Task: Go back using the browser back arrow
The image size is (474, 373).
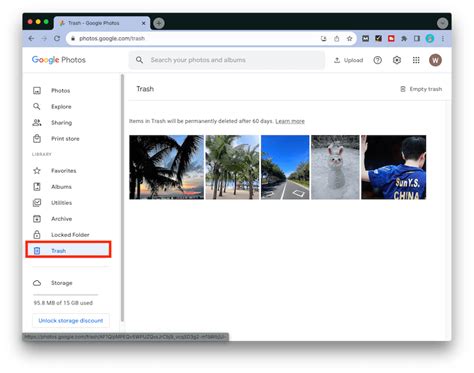Action: tap(31, 38)
